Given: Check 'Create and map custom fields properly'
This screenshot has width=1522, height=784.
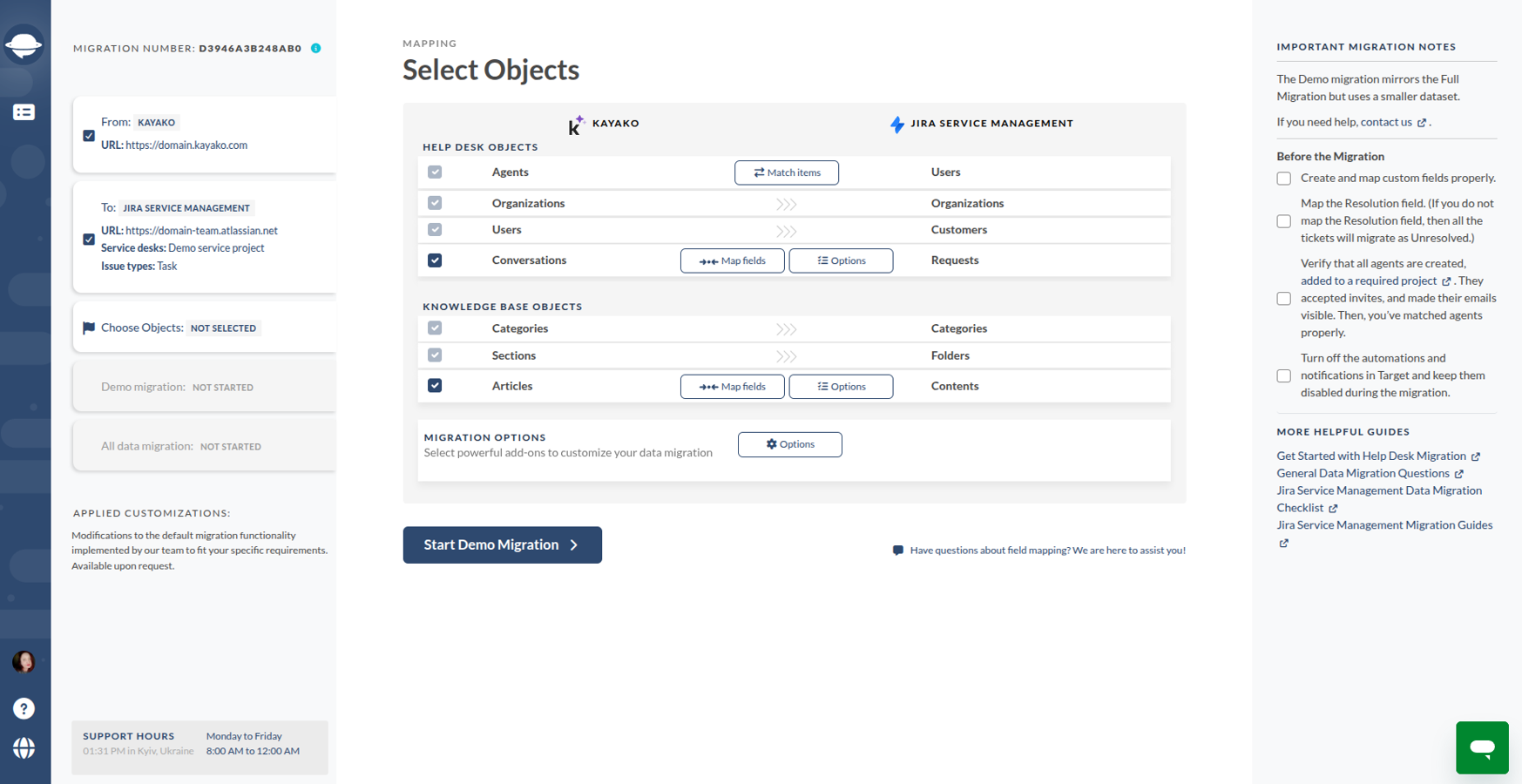Looking at the screenshot, I should (1283, 179).
